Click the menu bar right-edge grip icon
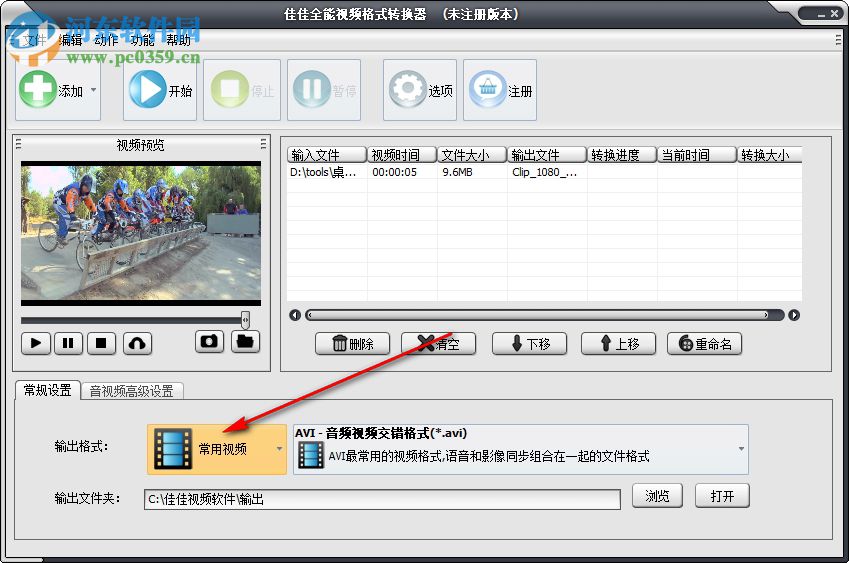Image resolution: width=849 pixels, height=563 pixels. pos(838,40)
